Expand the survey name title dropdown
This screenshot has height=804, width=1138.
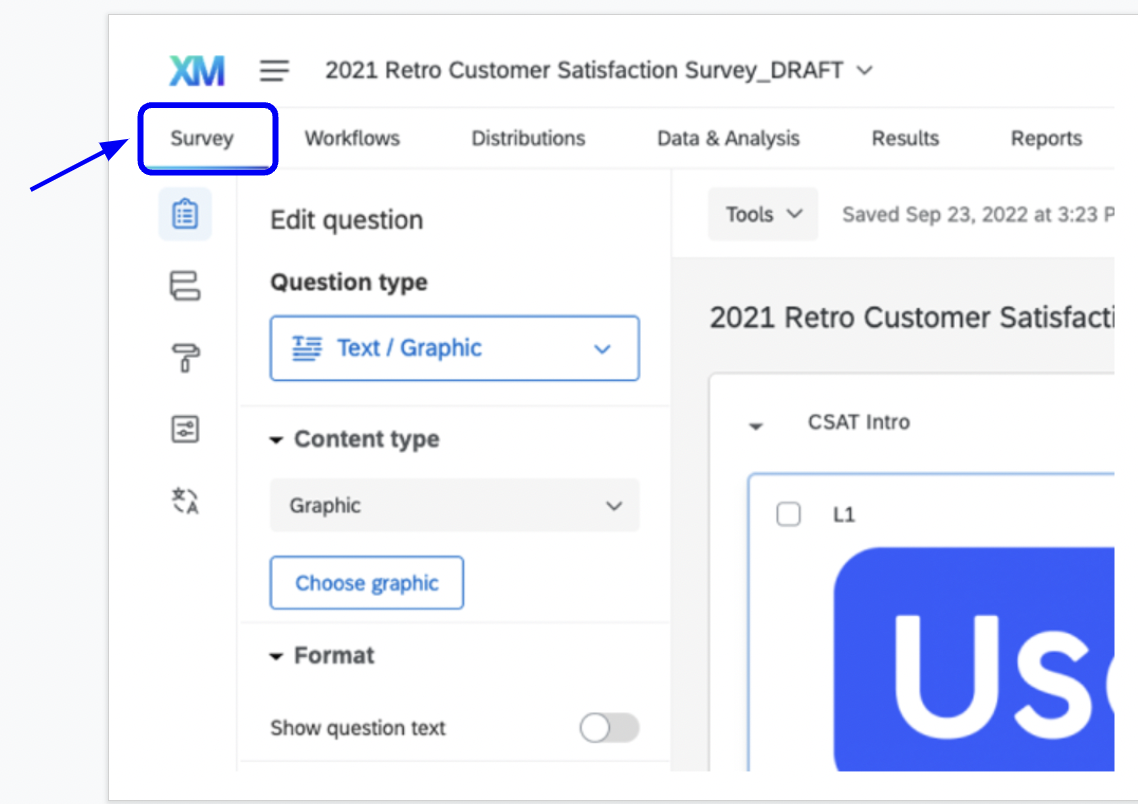click(866, 70)
